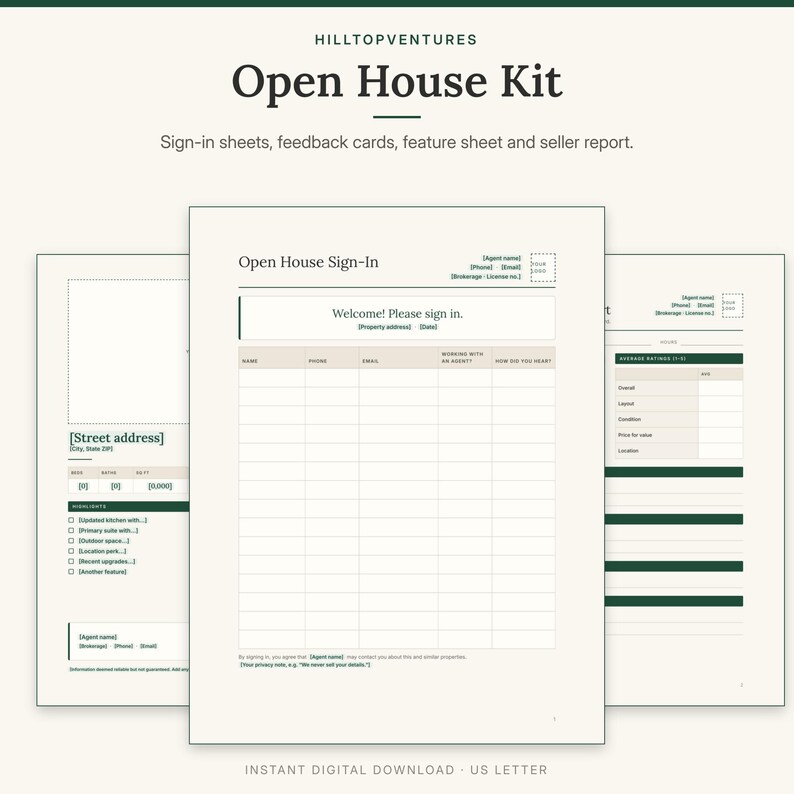Click the 'YOUR LOGO' box on the Sign-In page
The height and width of the screenshot is (794, 794).
coord(543,267)
